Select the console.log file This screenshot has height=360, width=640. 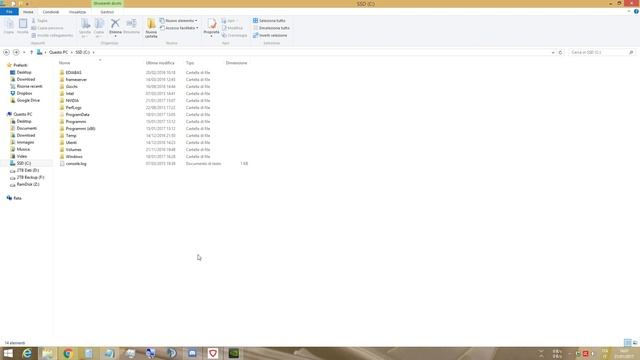pyautogui.click(x=76, y=164)
